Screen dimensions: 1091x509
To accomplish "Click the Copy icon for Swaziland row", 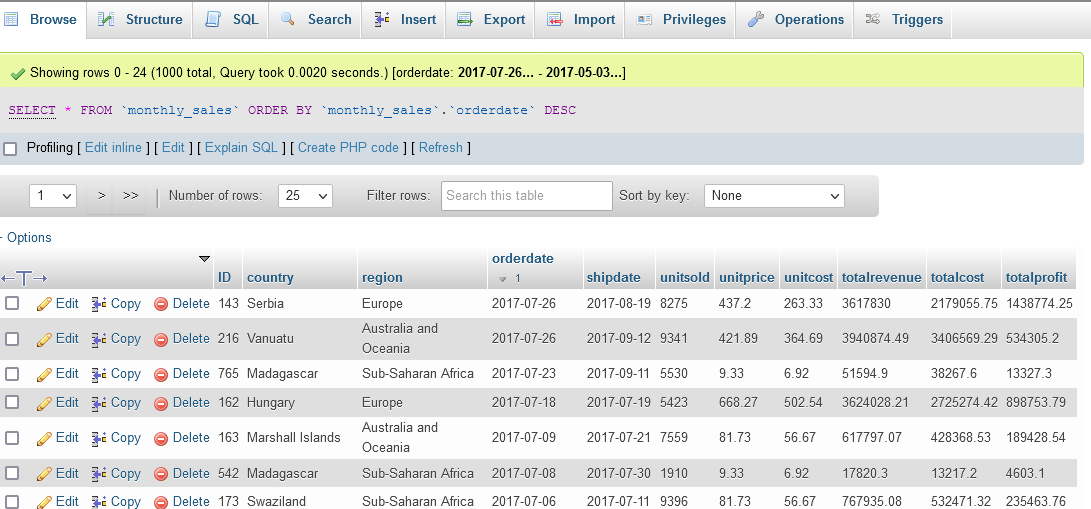I will (99, 501).
